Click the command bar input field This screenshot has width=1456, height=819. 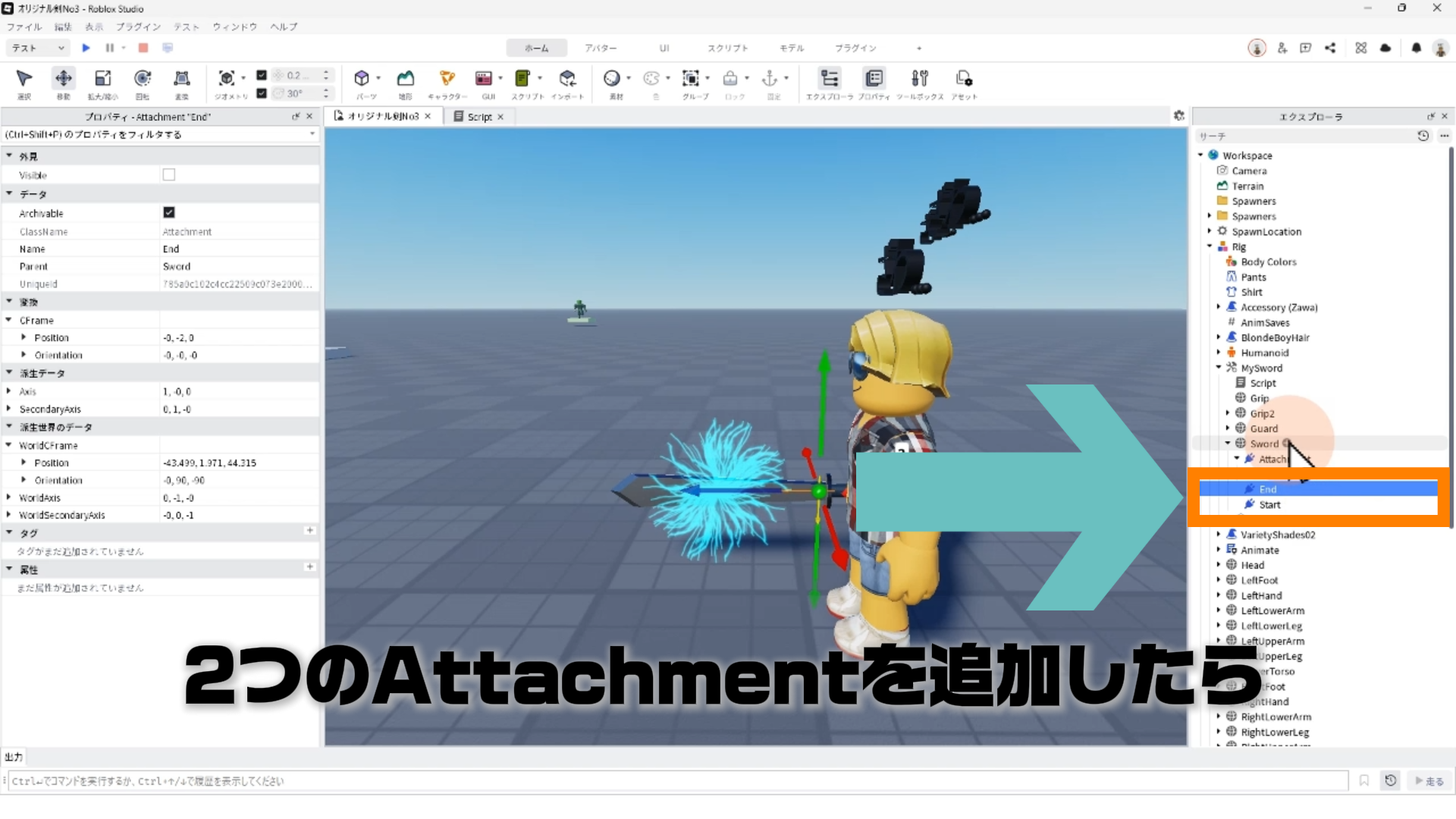pyautogui.click(x=675, y=781)
